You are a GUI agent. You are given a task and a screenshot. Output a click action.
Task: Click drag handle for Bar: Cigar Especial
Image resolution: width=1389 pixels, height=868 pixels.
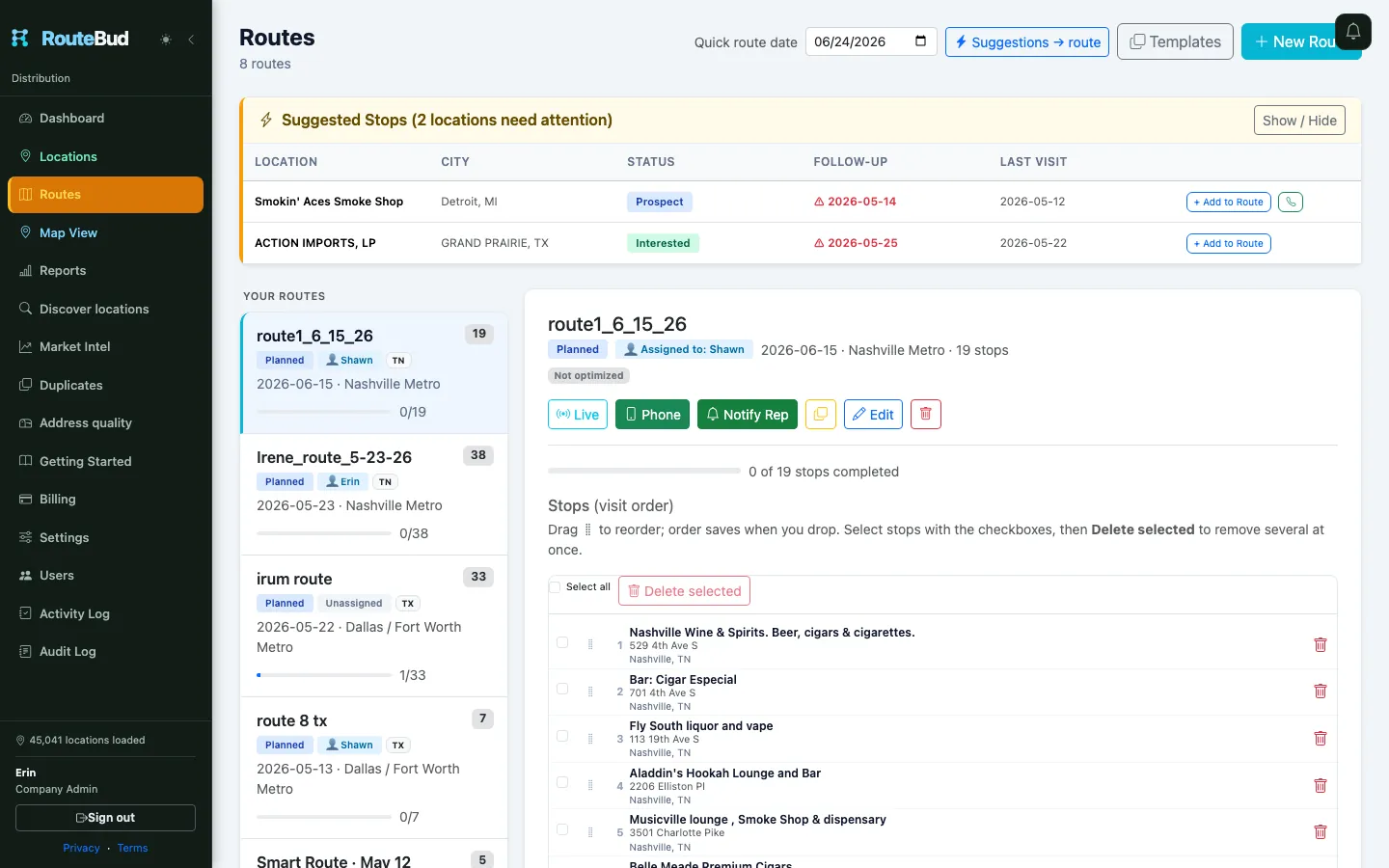click(x=590, y=691)
